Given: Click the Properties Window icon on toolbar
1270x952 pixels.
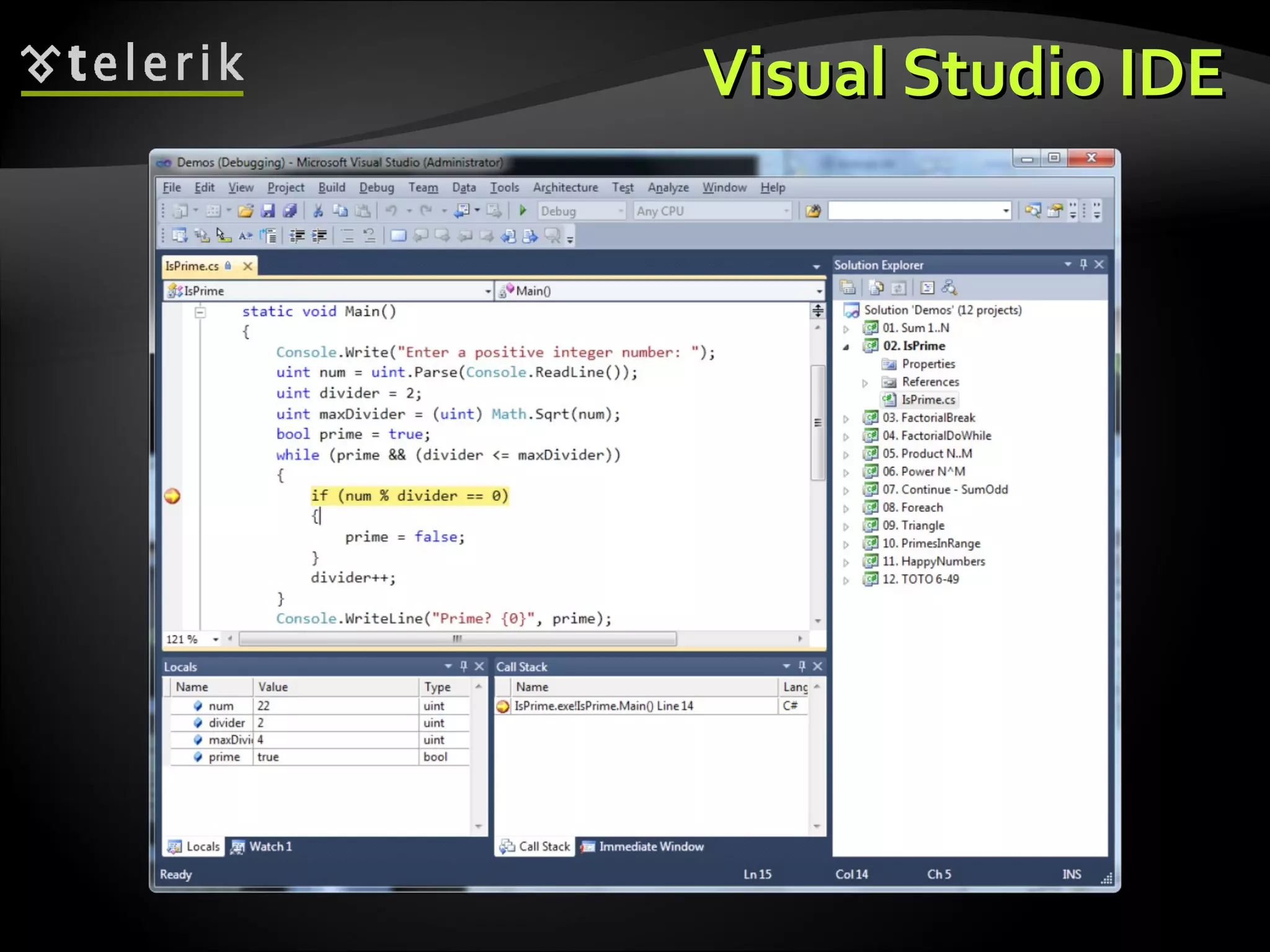Looking at the screenshot, I should [1055, 211].
